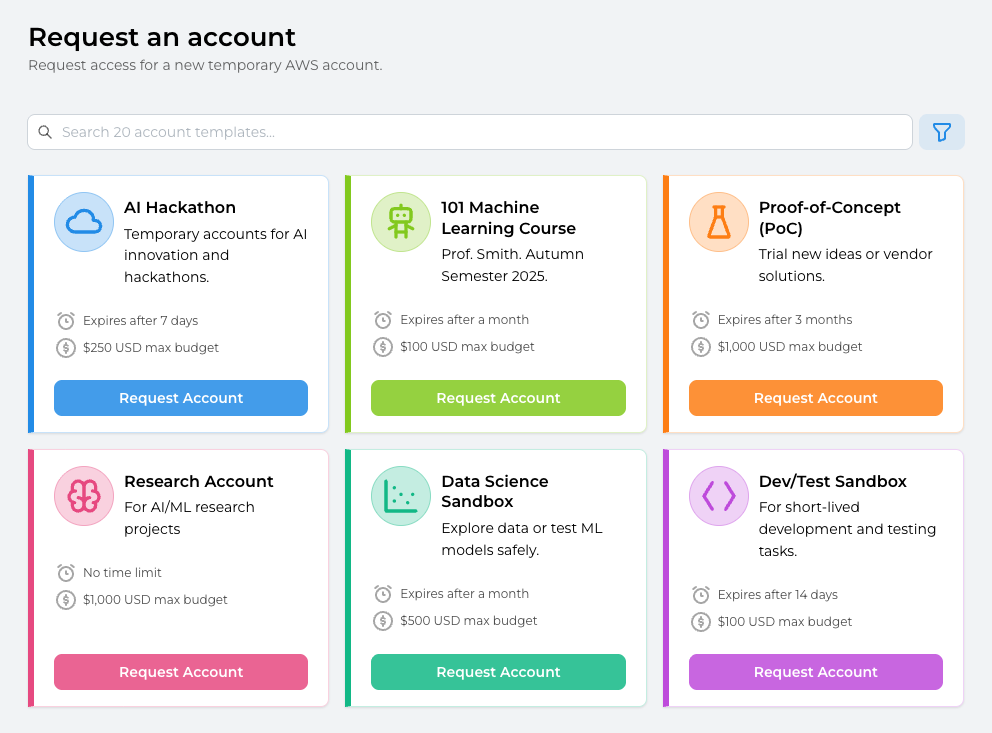This screenshot has width=992, height=733.
Task: Click the filter funnel icon
Action: (941, 132)
